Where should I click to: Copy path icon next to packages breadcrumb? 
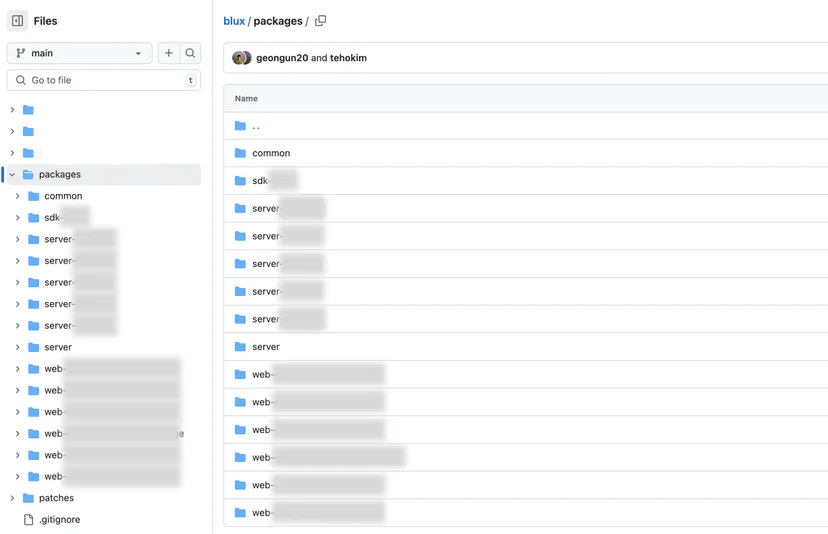321,21
